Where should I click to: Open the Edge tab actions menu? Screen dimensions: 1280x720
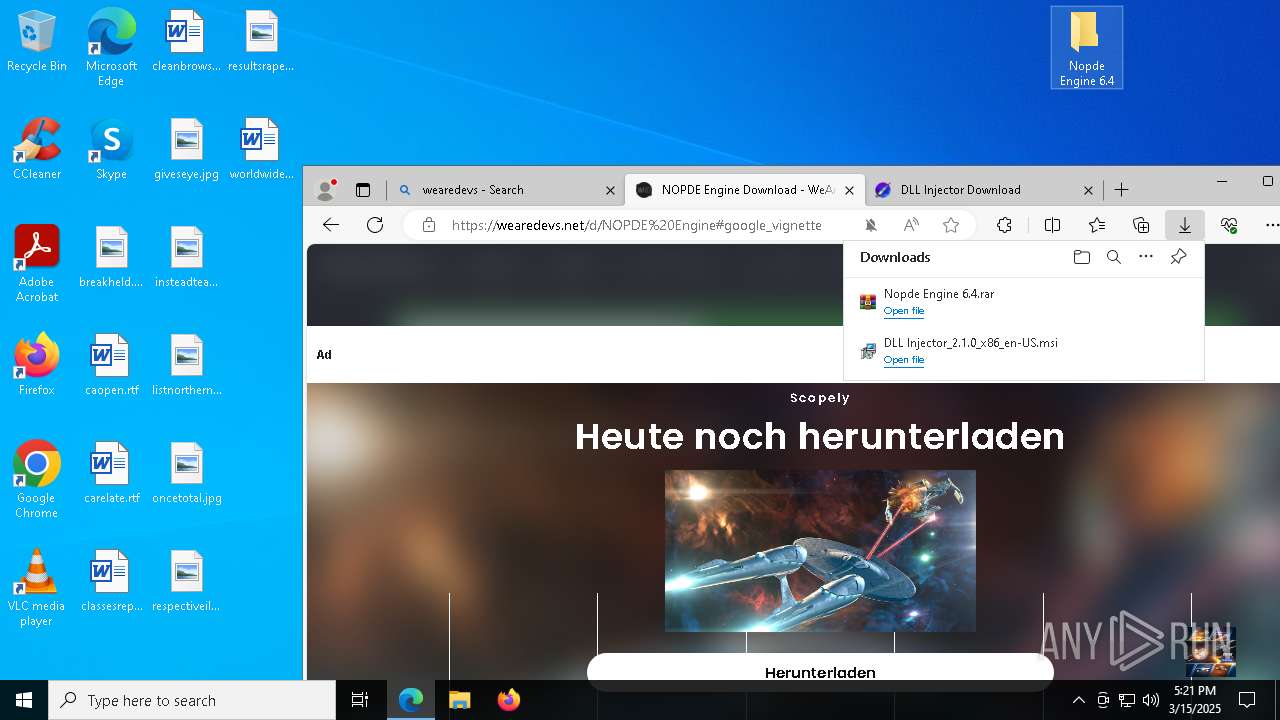363,190
